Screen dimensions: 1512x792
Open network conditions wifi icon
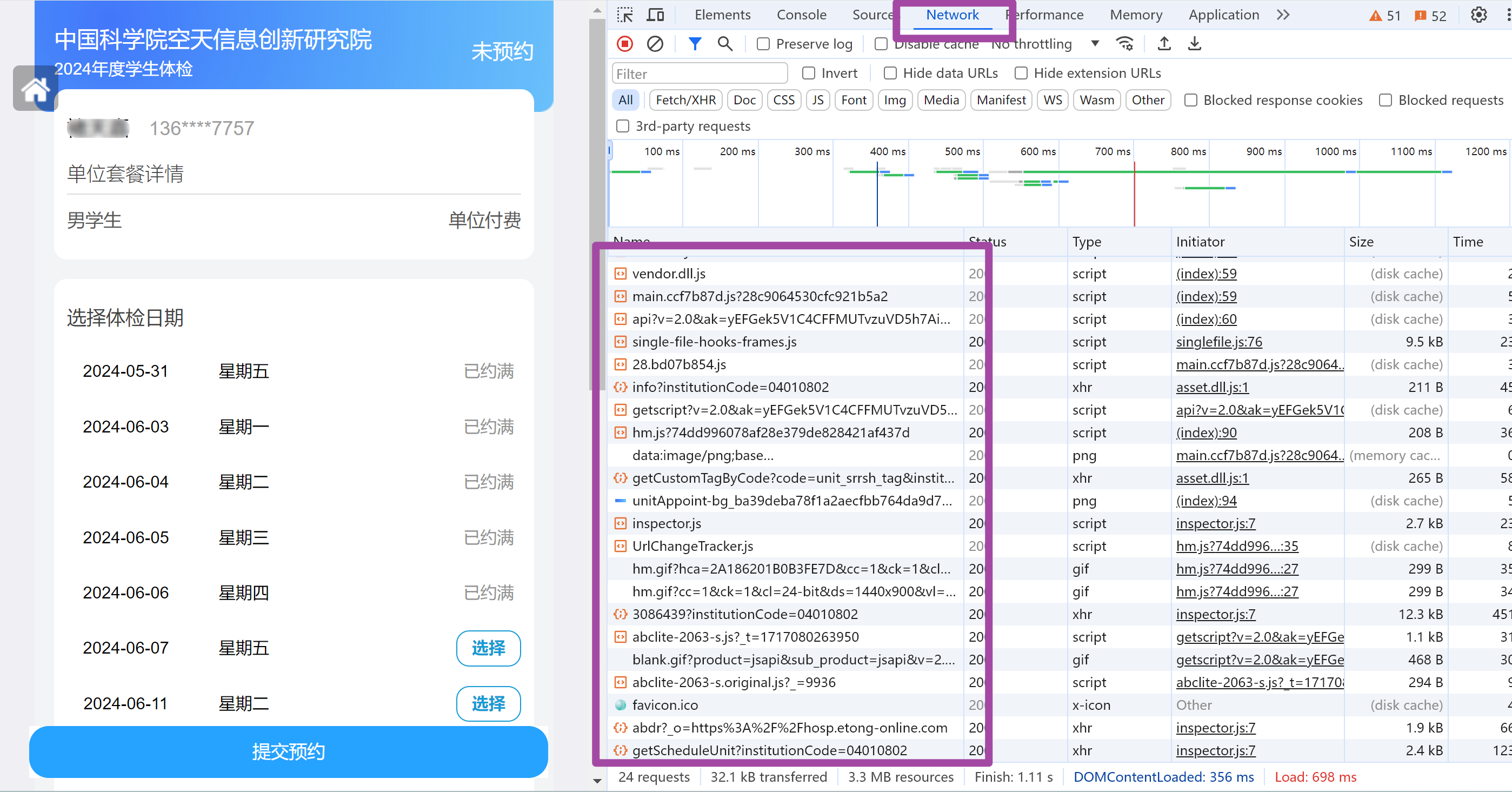[1124, 44]
